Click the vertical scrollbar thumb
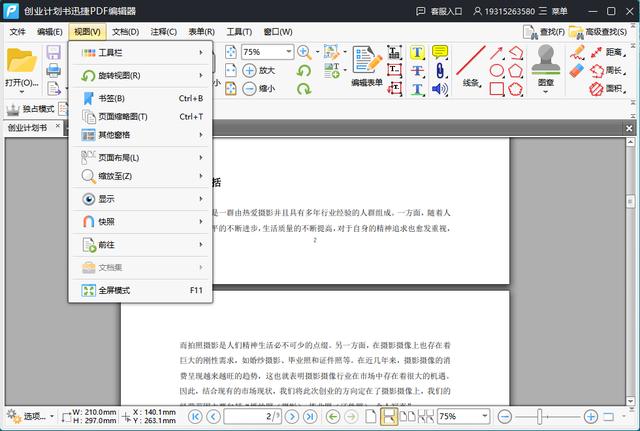This screenshot has height=431, width=640. [x=630, y=202]
